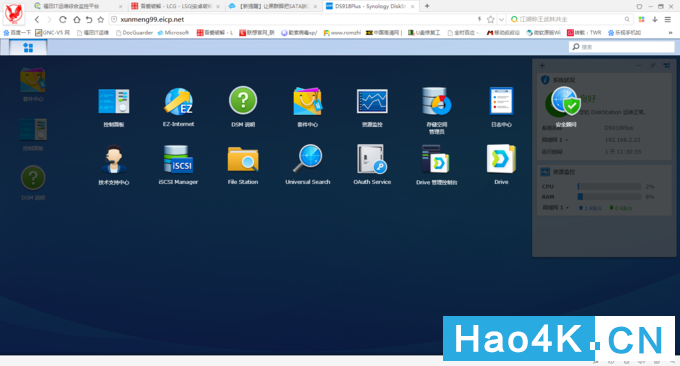The height and width of the screenshot is (366, 680).
Task: Click the 192.168.2.22 IP address text
Action: (623, 140)
